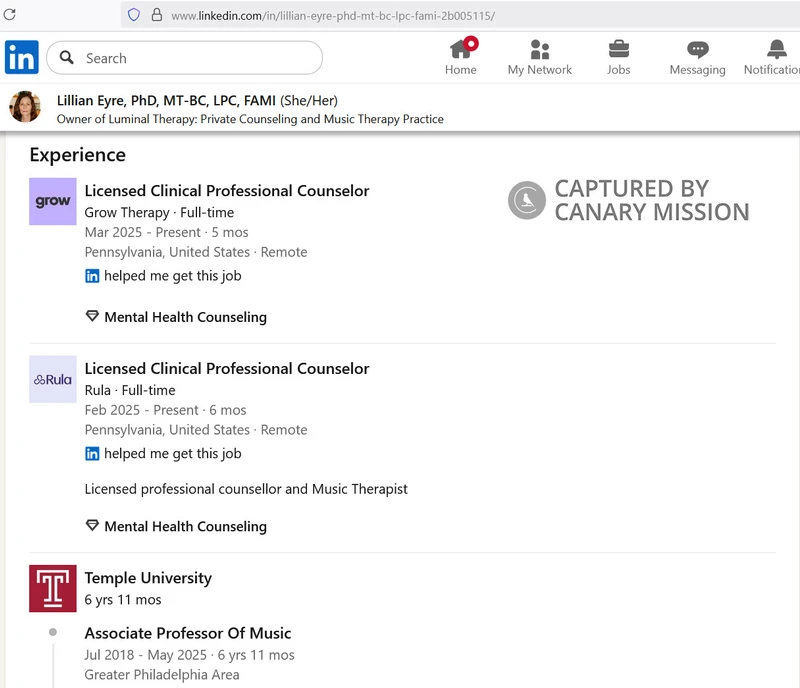The image size is (800, 688).
Task: Focus the LinkedIn Search field
Action: point(184,58)
